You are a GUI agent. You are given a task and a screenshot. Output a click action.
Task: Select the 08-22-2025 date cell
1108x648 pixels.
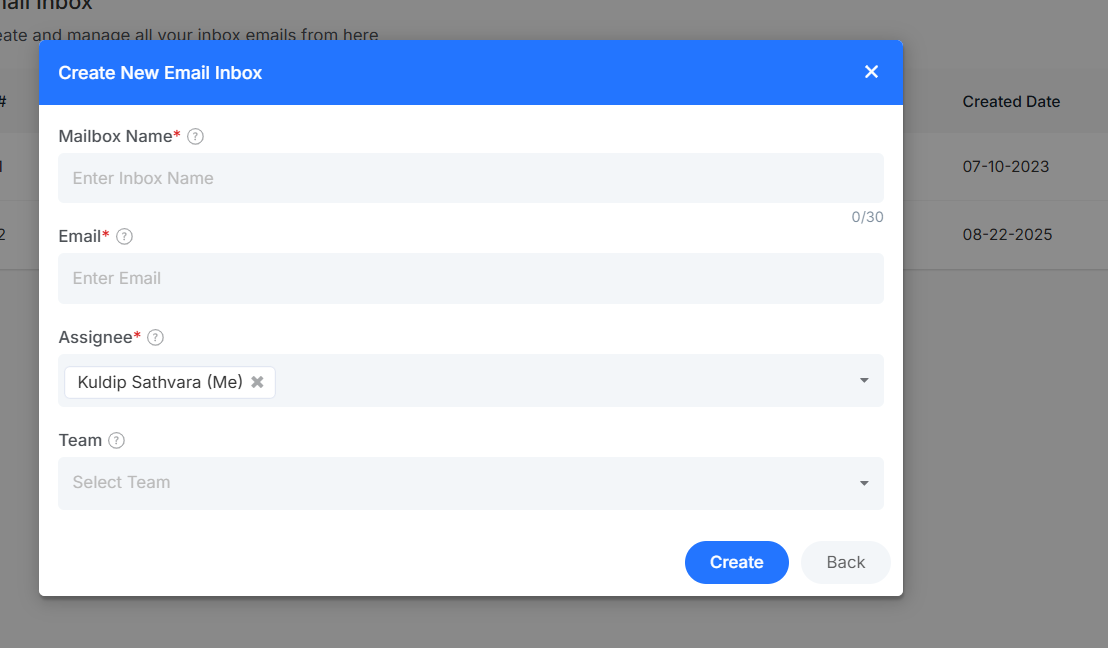pos(1007,235)
